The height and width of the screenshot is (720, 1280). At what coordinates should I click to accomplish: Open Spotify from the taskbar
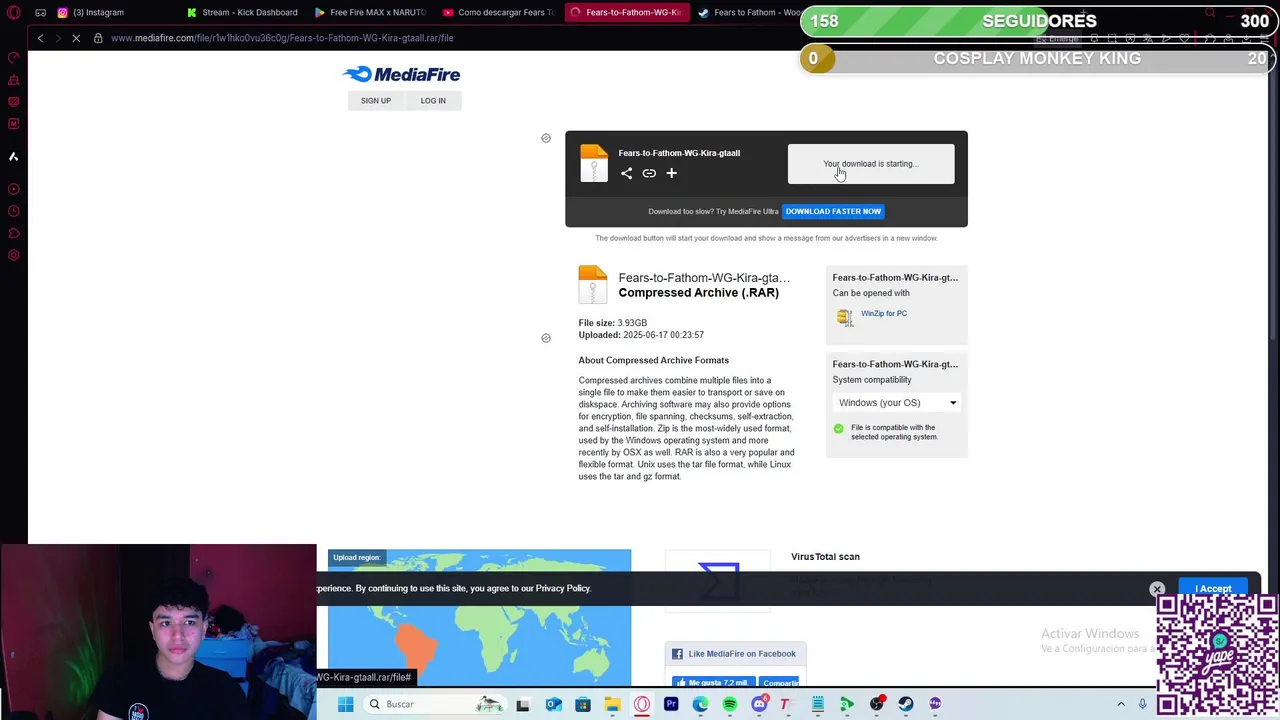coord(729,705)
